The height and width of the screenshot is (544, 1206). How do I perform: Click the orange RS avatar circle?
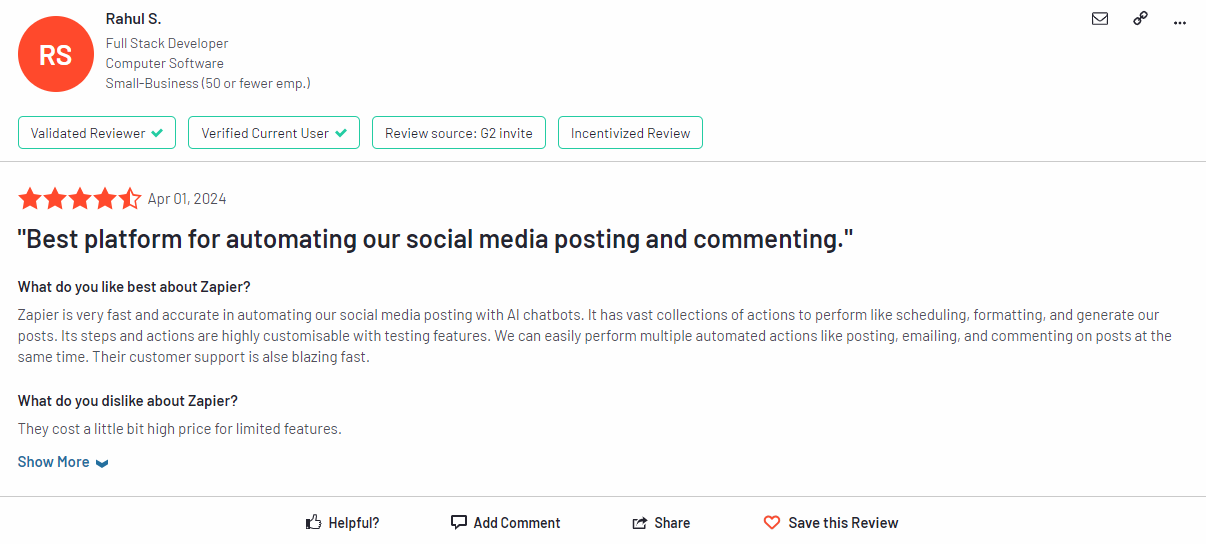coord(55,55)
